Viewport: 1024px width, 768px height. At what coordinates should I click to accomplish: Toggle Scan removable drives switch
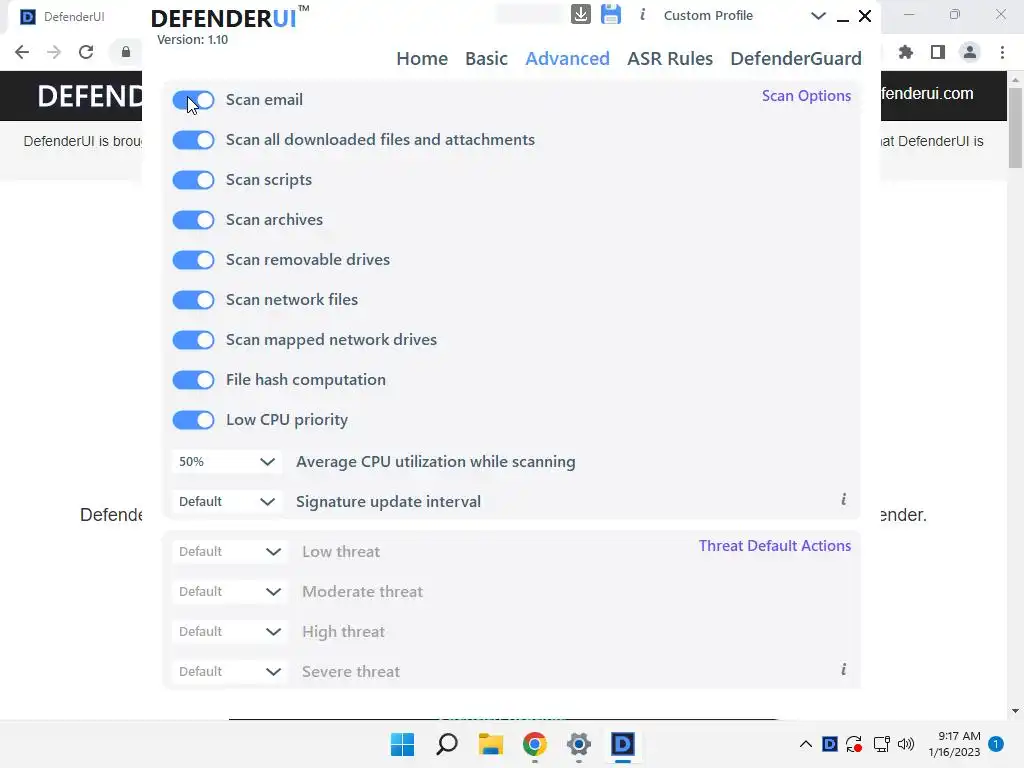(193, 260)
